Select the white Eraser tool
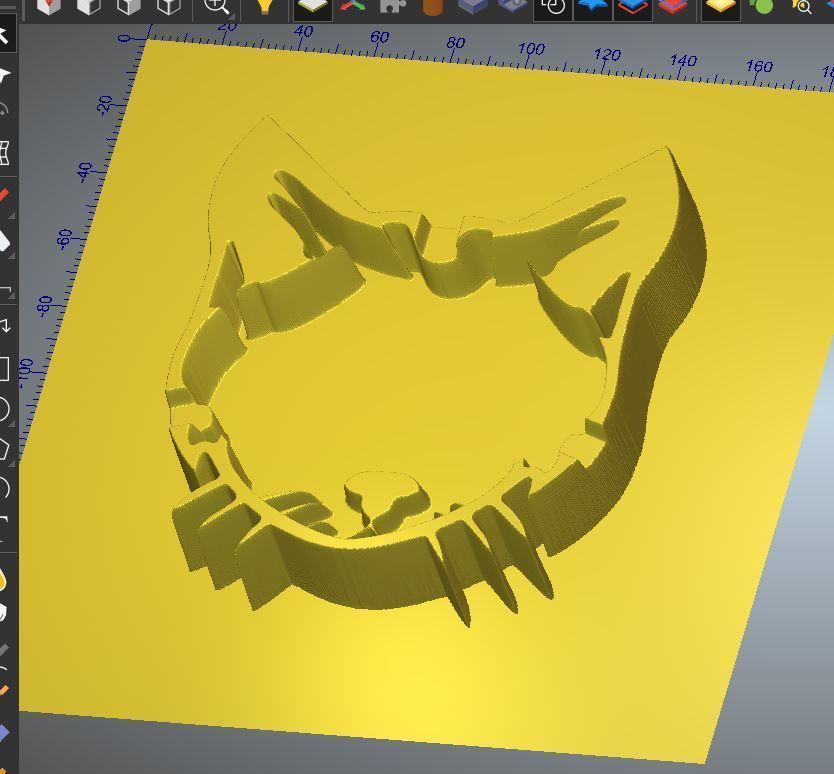 [4, 240]
